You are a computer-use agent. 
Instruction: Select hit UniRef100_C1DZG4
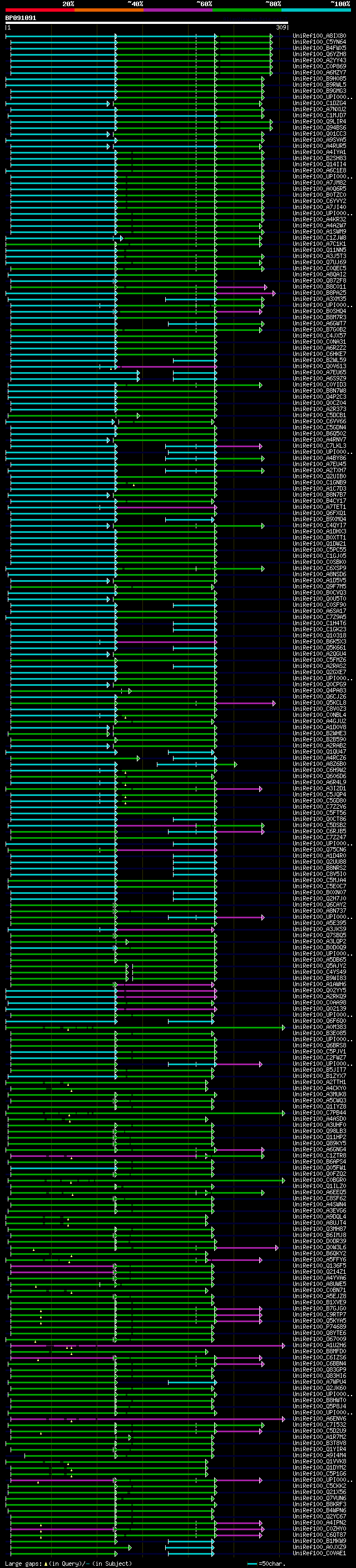point(319,103)
